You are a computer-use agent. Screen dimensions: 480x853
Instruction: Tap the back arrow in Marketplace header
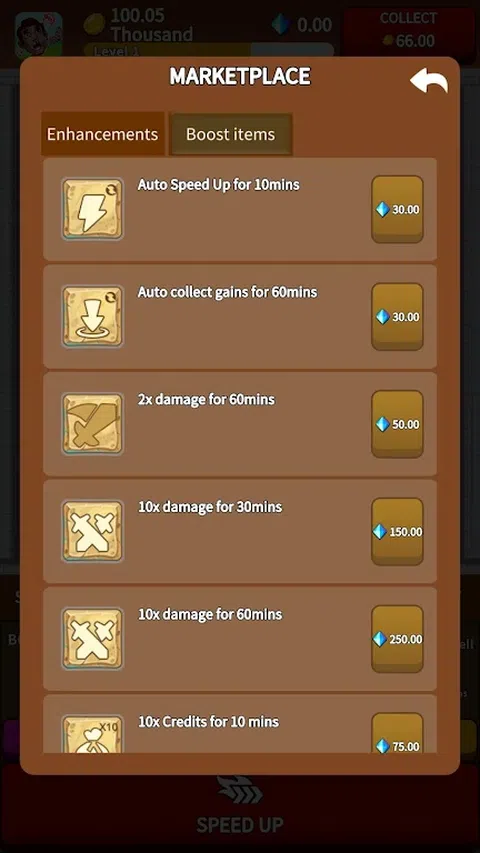(429, 82)
